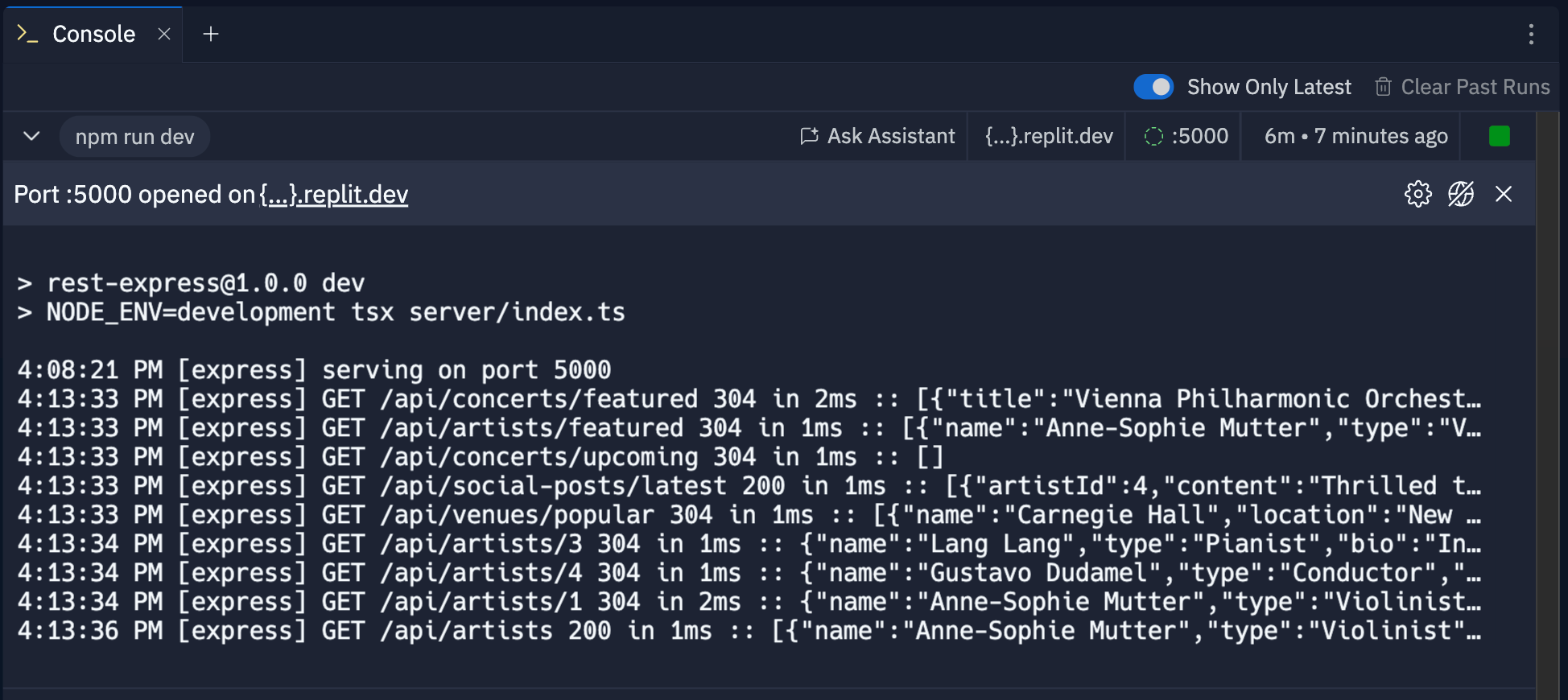Screen dimensions: 1568x700
Task: Click Clear Past Runs
Action: (1462, 87)
